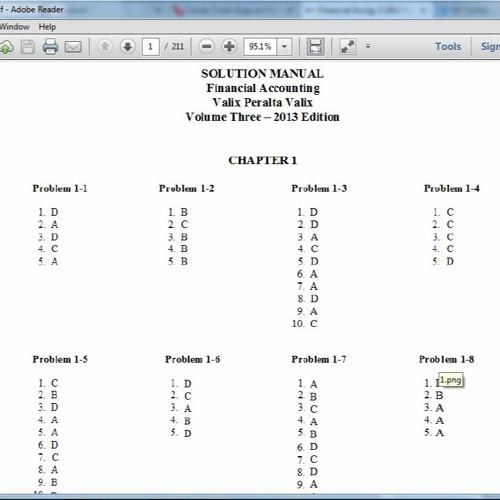Screen dimensions: 500x500
Task: Go to previous page with up arrow
Action: (x=105, y=46)
